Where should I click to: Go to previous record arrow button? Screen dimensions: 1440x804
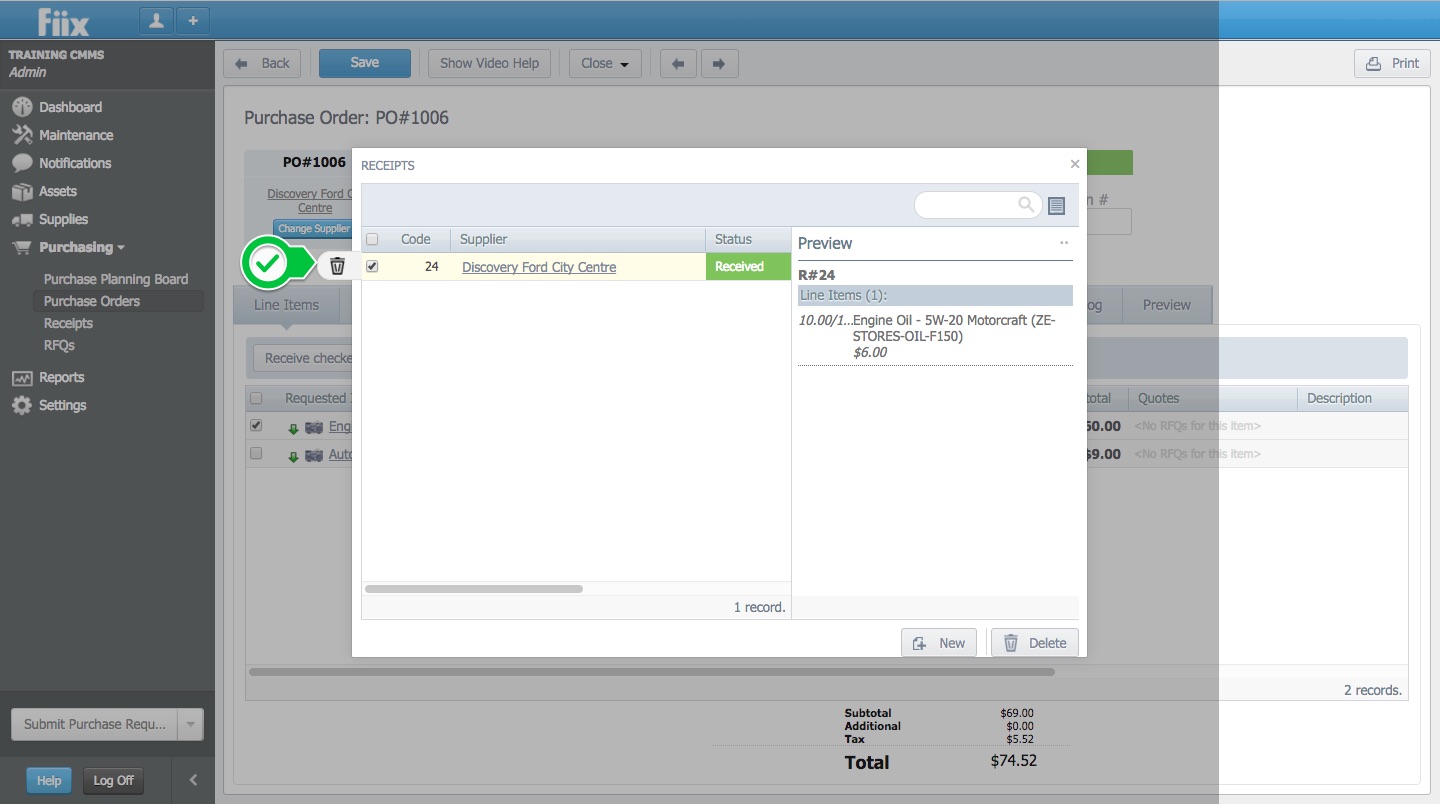[678, 63]
